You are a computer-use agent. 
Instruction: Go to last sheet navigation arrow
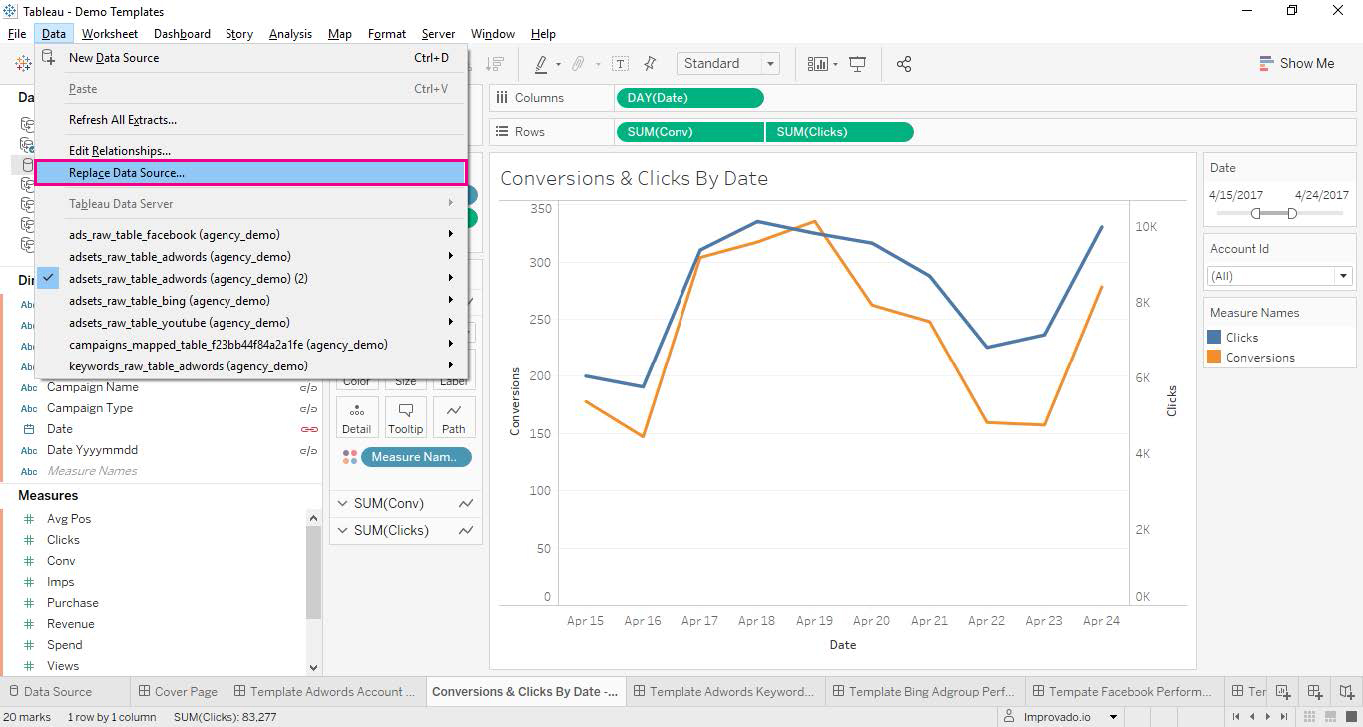click(1284, 717)
